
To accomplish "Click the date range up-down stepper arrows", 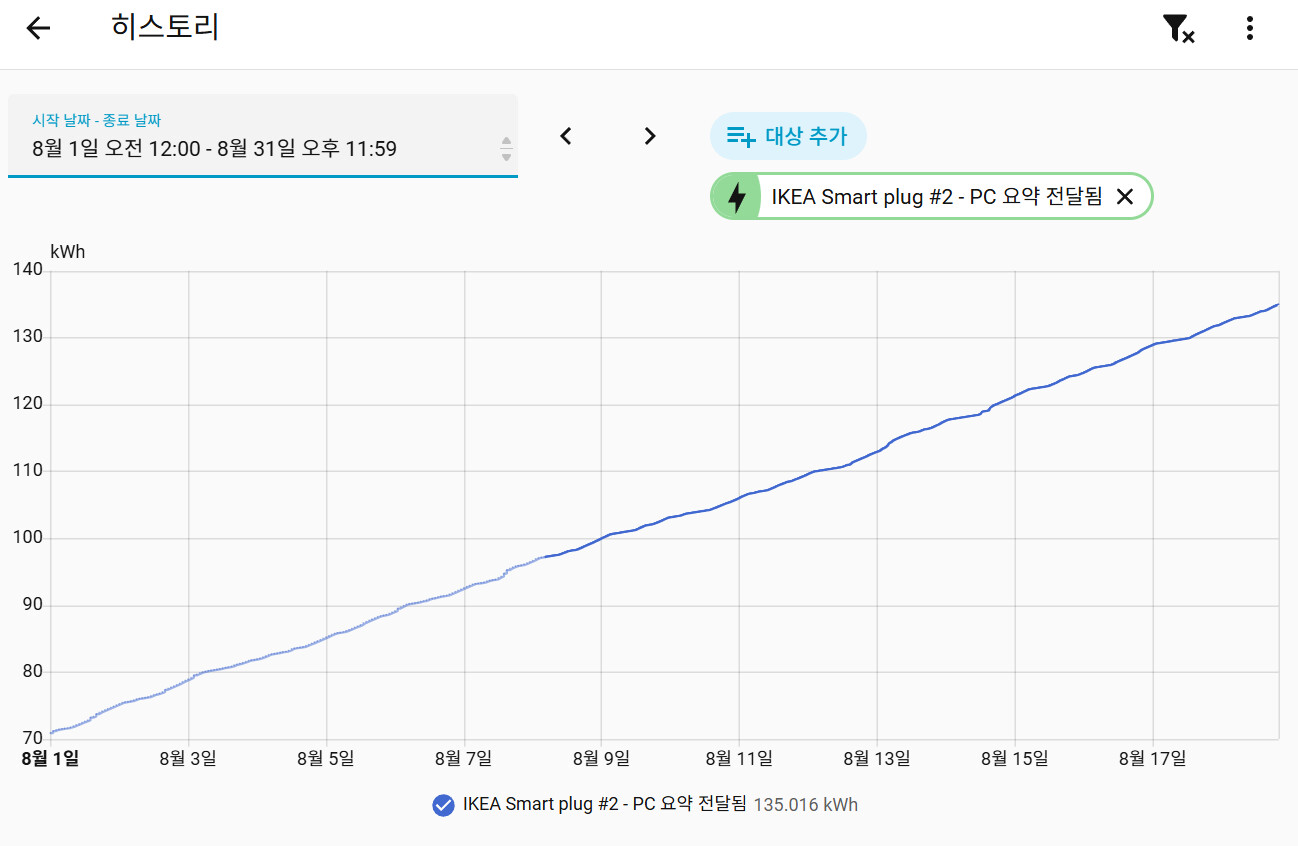I will coord(506,149).
